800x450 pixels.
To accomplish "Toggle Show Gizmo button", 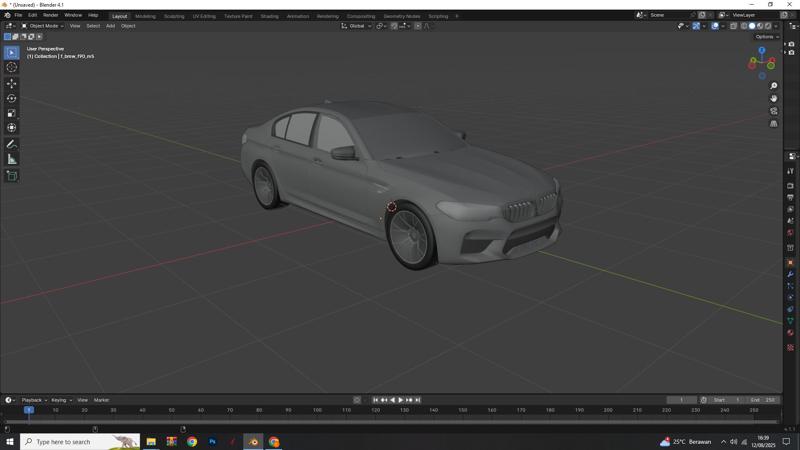I will pyautogui.click(x=696, y=26).
